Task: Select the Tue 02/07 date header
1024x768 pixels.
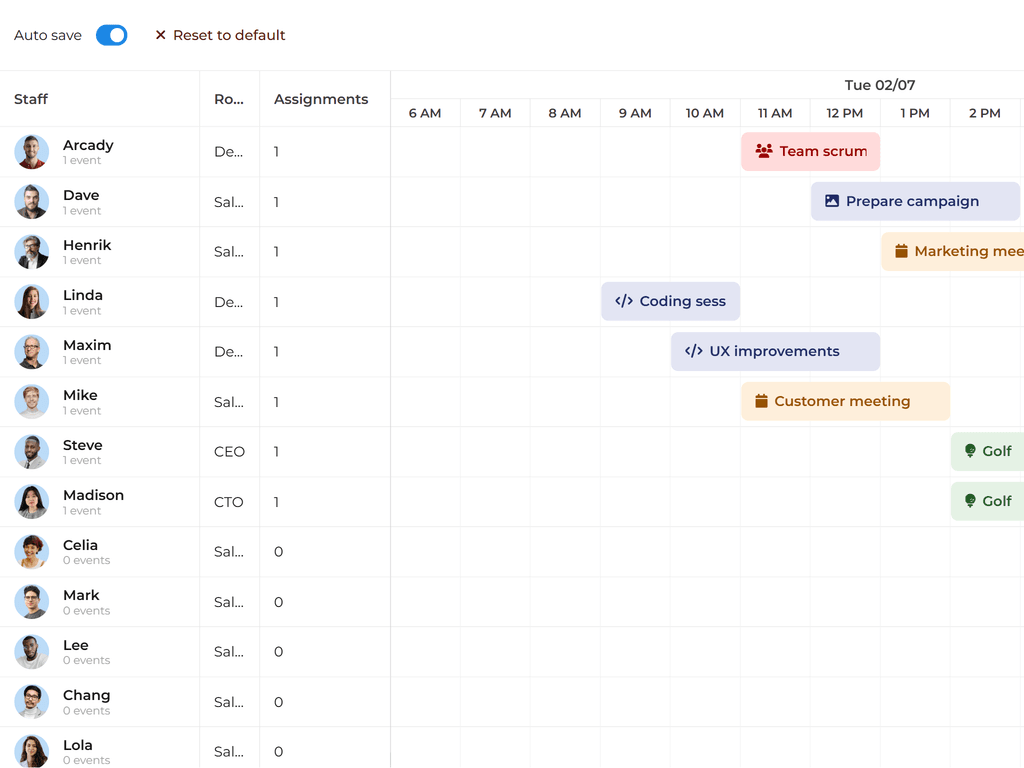Action: click(x=879, y=85)
